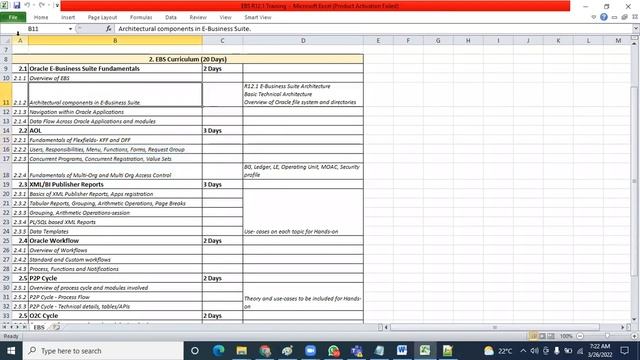Click the Zoom Out minus button
The image size is (640, 360).
(x=580, y=336)
